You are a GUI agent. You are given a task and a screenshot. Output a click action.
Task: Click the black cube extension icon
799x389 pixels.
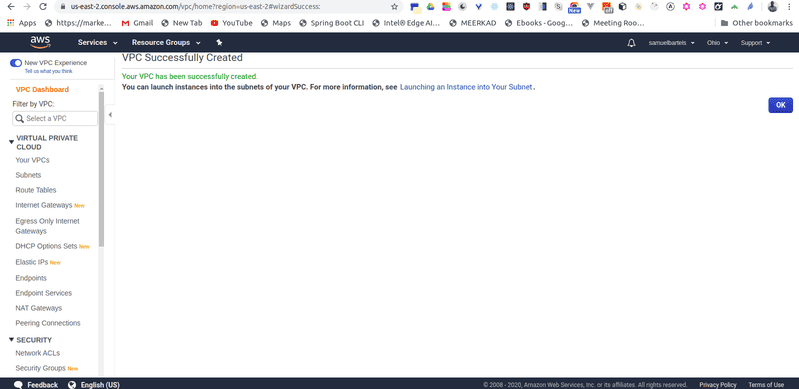click(x=622, y=7)
